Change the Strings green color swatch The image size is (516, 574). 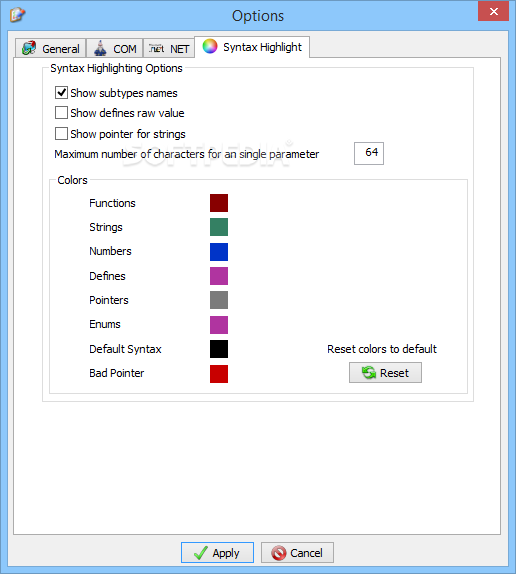tap(219, 227)
